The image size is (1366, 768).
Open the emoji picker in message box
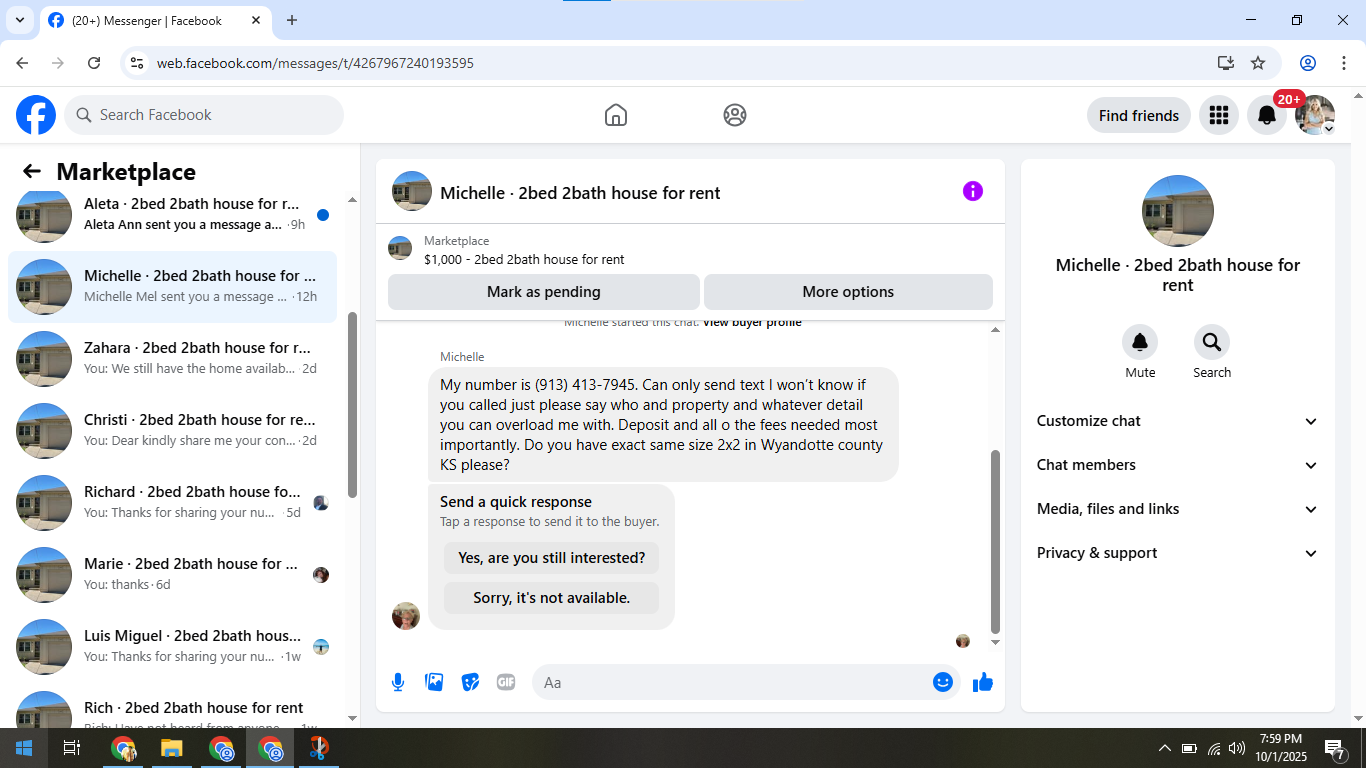943,682
